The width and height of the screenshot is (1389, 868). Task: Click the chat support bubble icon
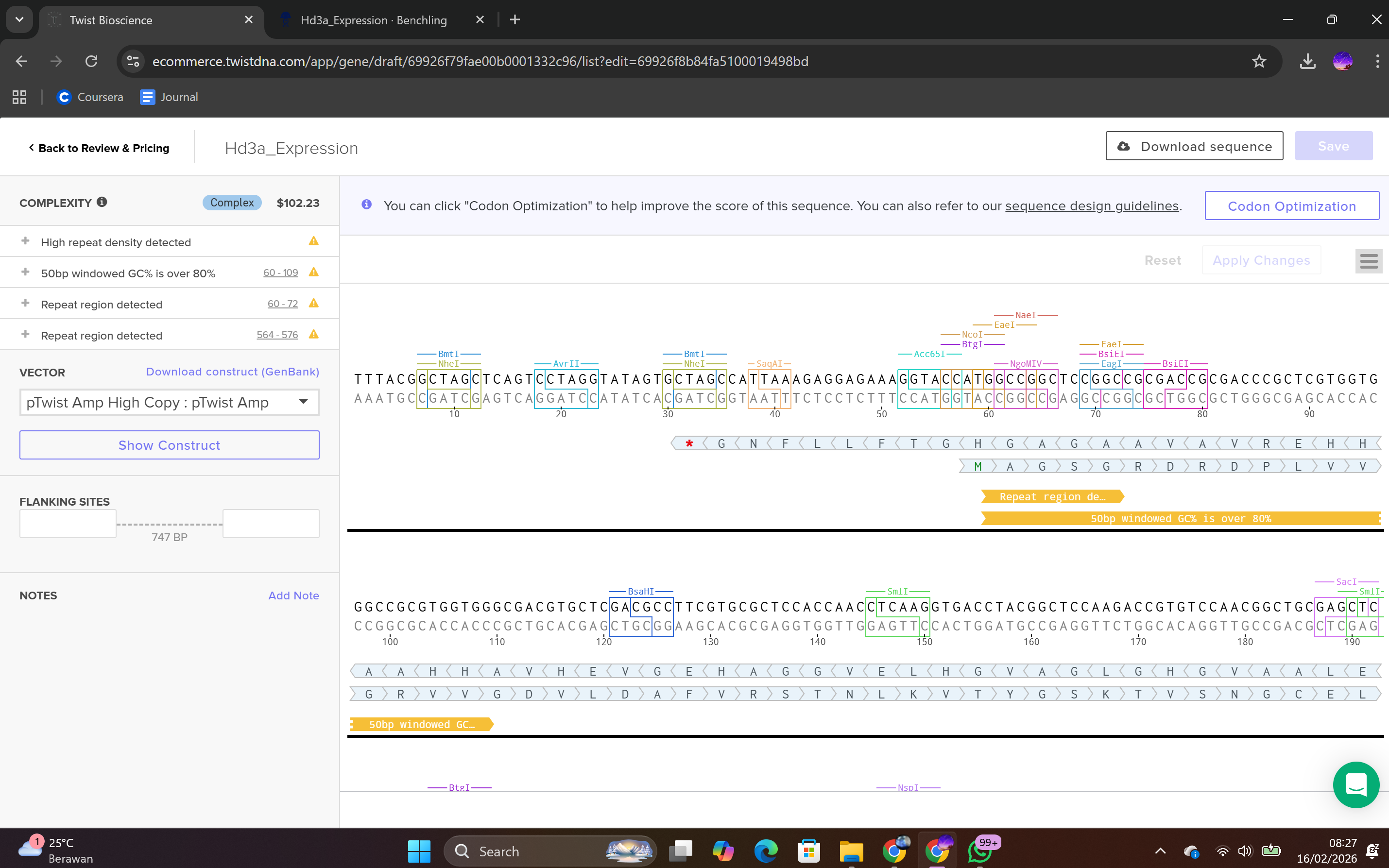click(1355, 784)
